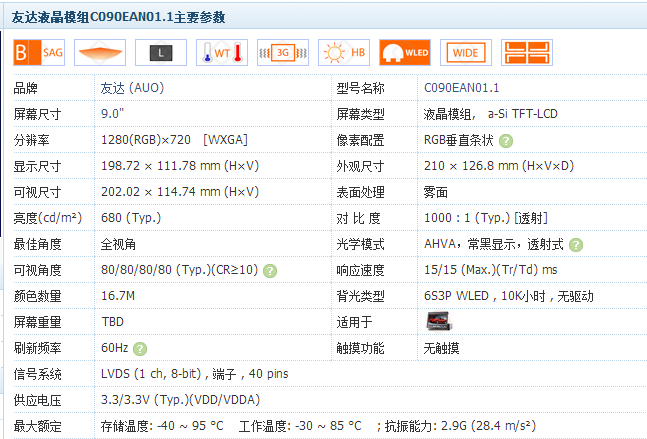Click the WIDE feature icon
This screenshot has height=439, width=647.
(x=465, y=52)
